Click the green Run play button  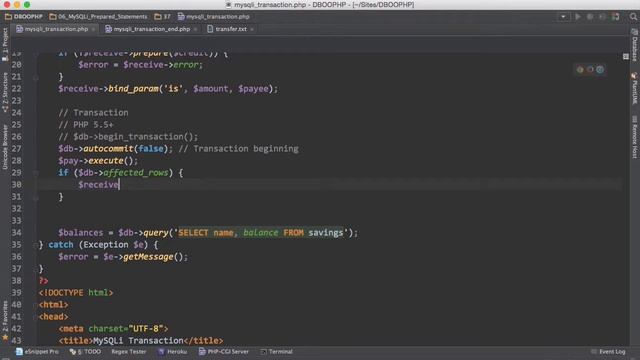coord(578,17)
